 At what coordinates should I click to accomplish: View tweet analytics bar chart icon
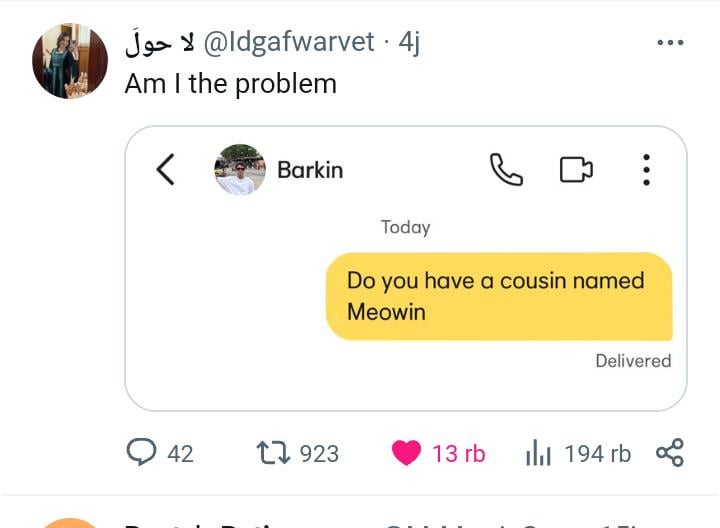538,453
